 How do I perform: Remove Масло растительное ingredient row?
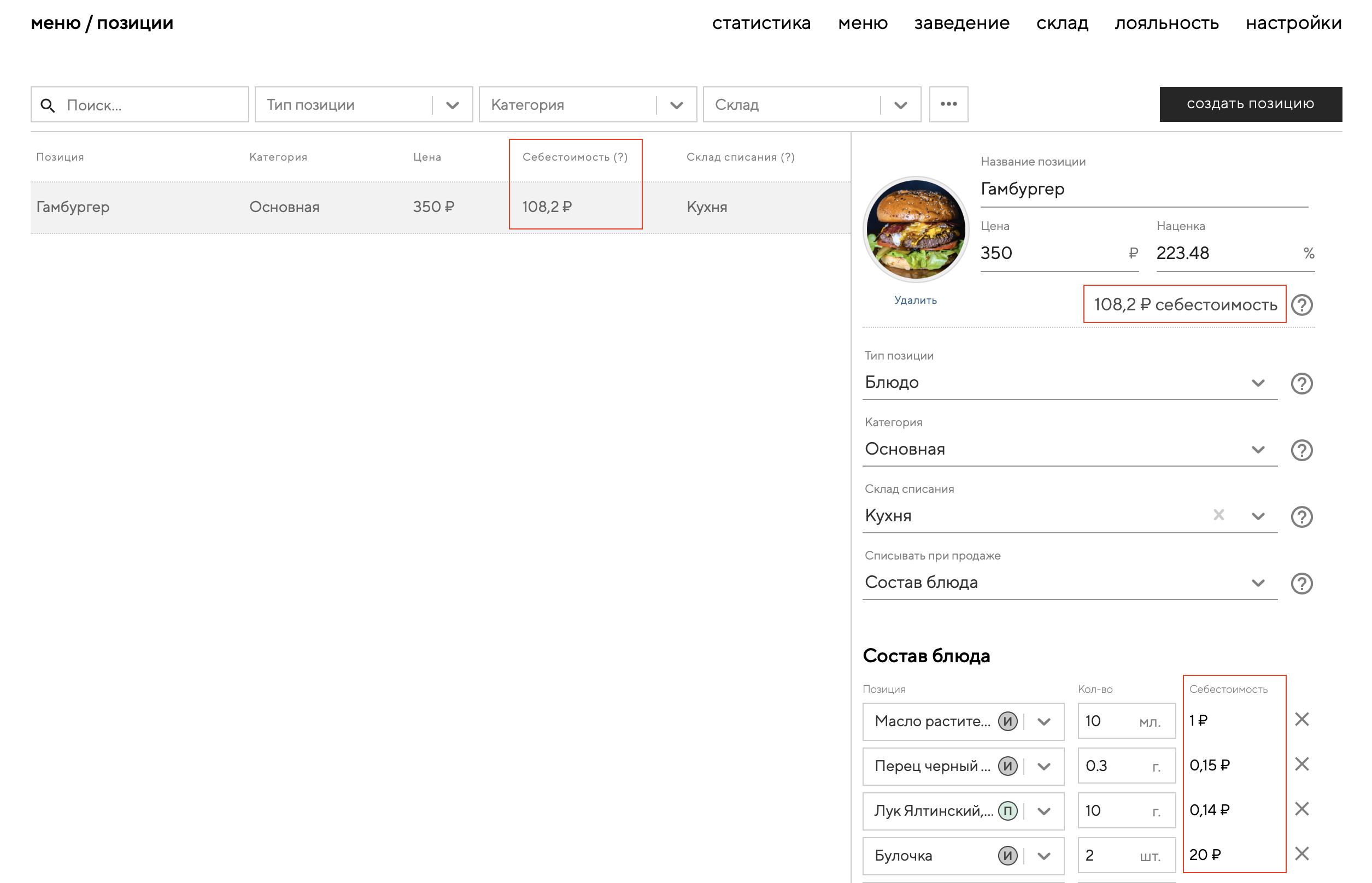1301,720
